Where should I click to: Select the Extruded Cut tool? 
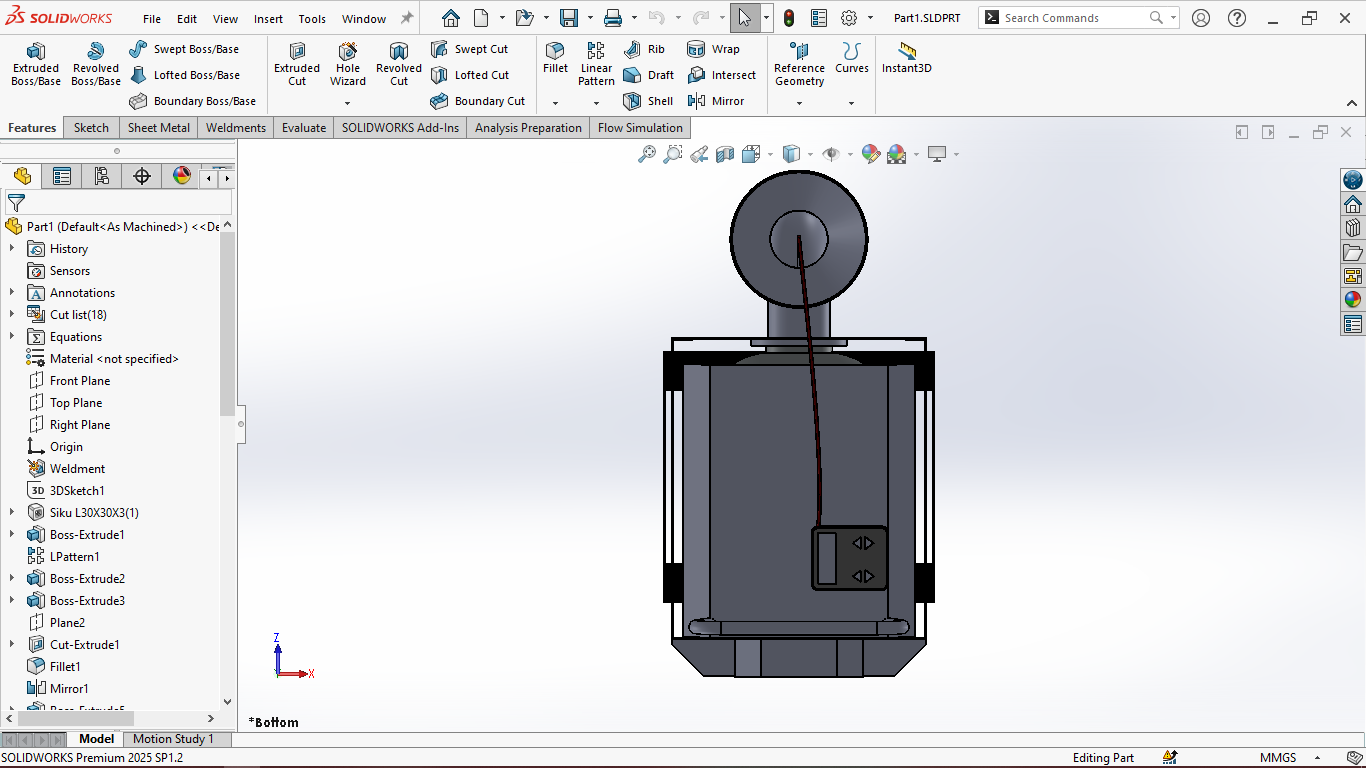click(x=297, y=64)
